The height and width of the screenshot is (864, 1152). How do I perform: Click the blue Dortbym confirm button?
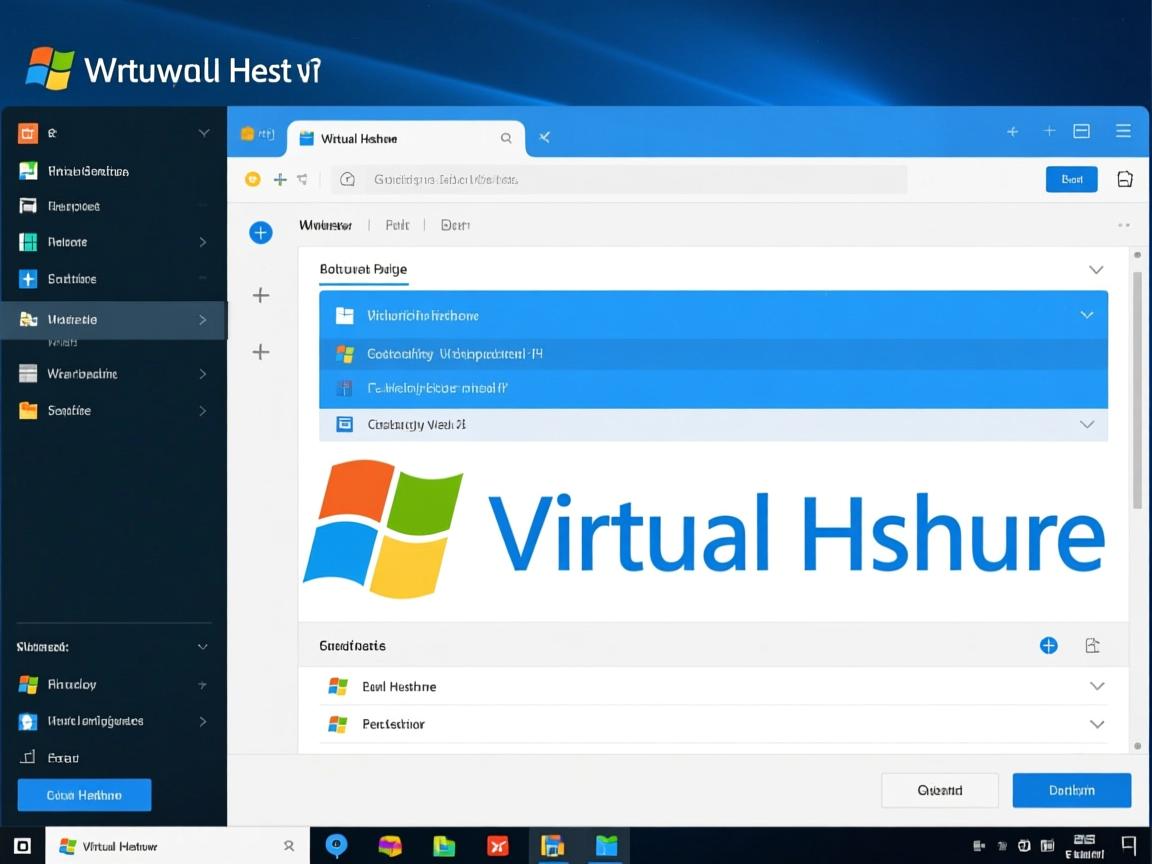(1071, 790)
